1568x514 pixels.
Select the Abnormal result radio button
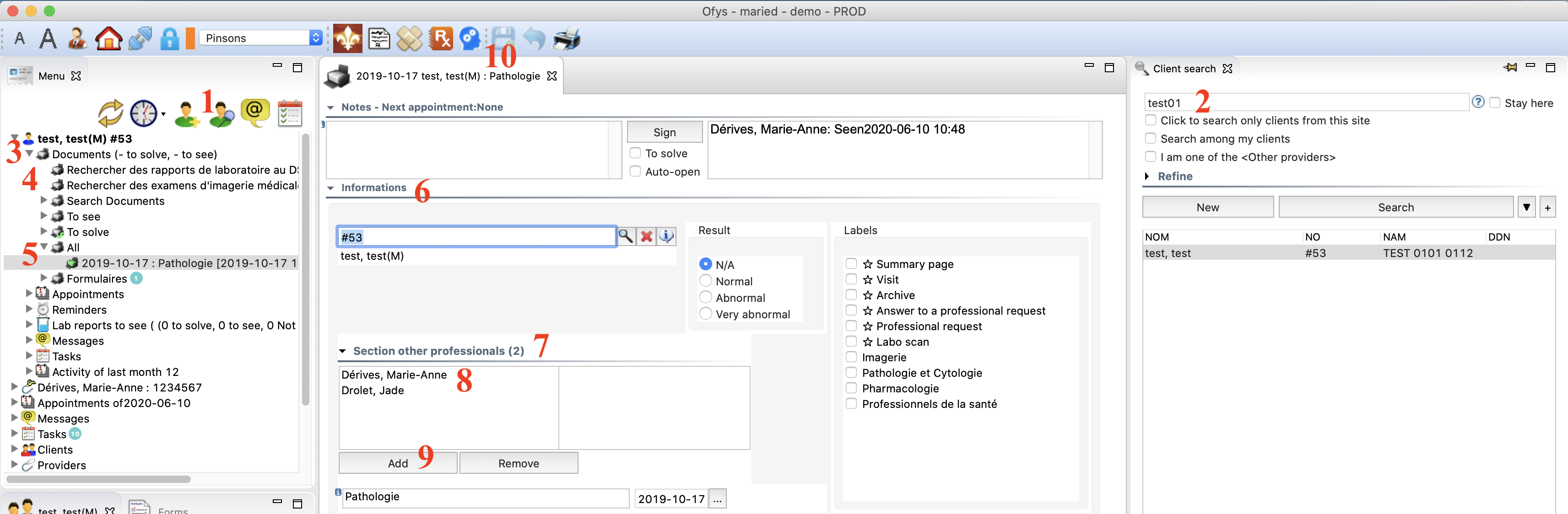point(705,297)
